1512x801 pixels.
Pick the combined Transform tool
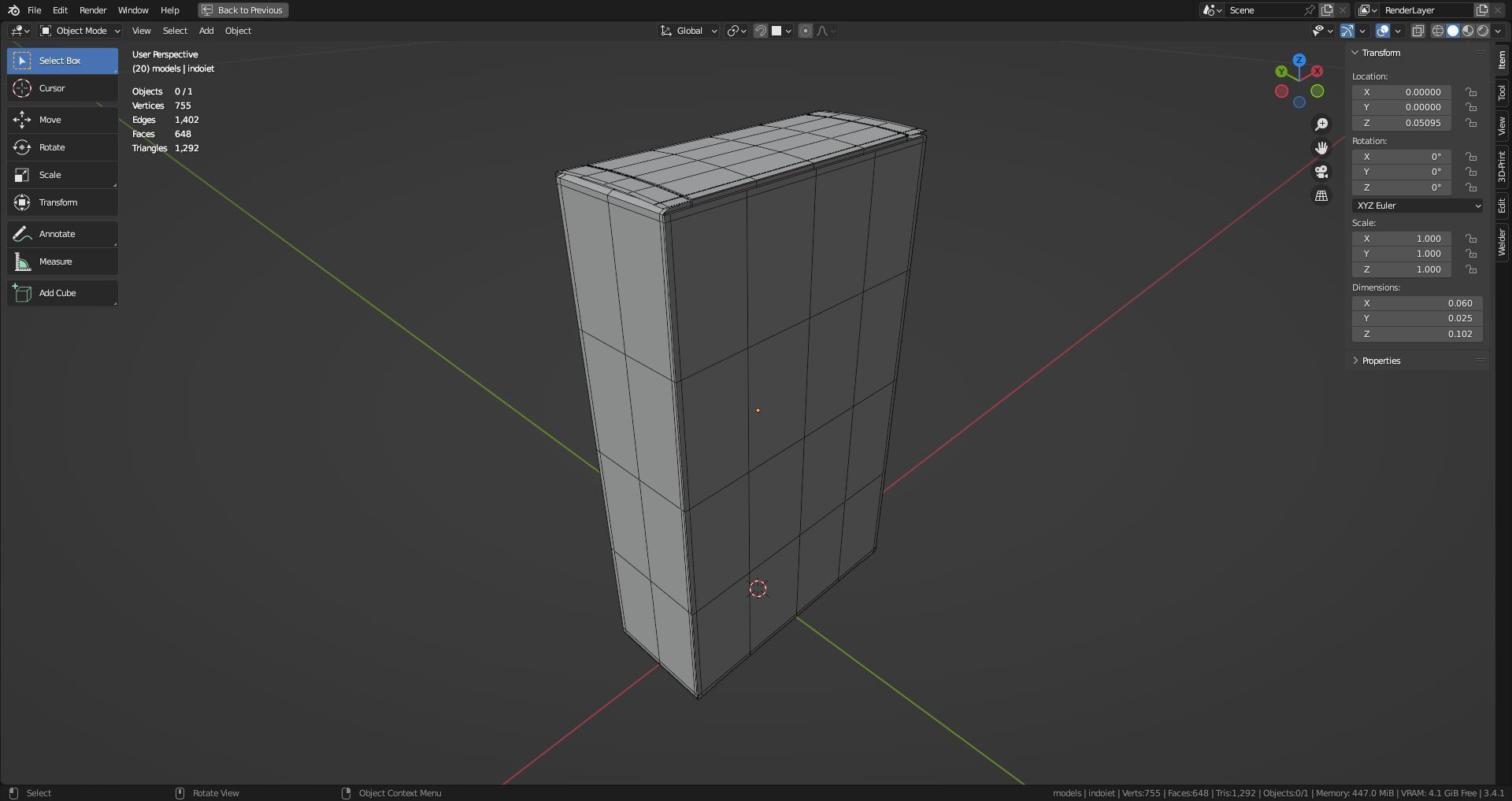(62, 202)
